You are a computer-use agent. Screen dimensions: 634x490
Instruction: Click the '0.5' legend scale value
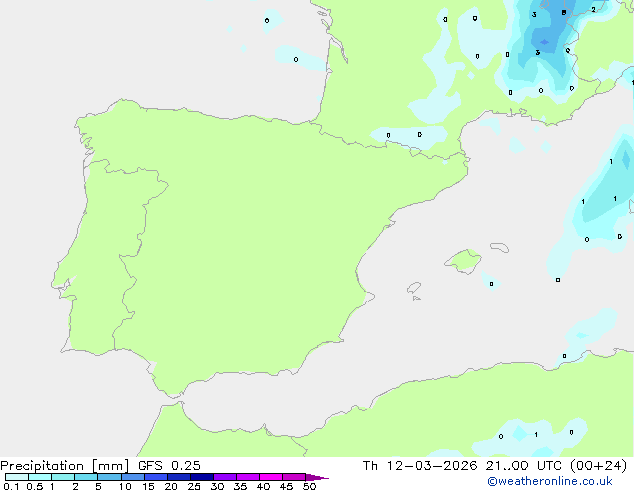(x=35, y=486)
